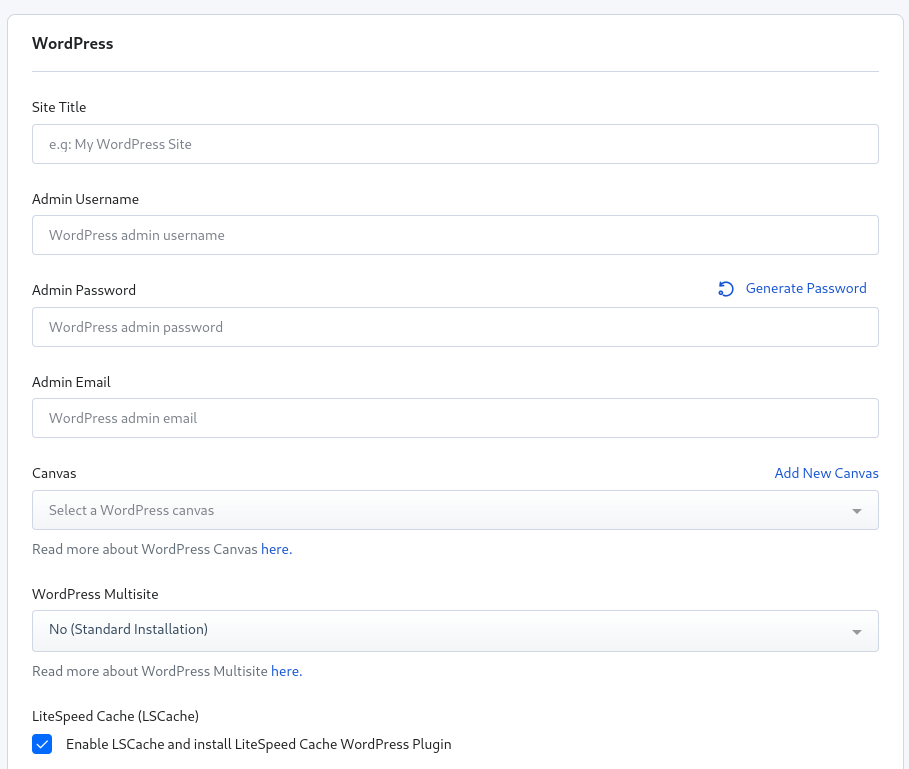Focus the Site Title input field

pyautogui.click(x=455, y=144)
